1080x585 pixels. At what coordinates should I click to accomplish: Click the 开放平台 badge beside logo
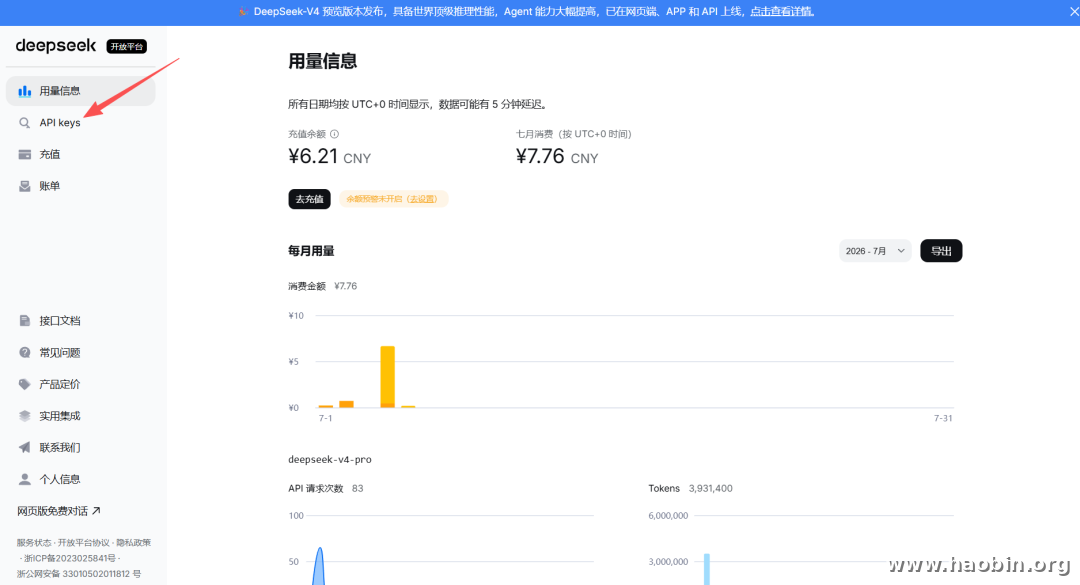pyautogui.click(x=127, y=46)
